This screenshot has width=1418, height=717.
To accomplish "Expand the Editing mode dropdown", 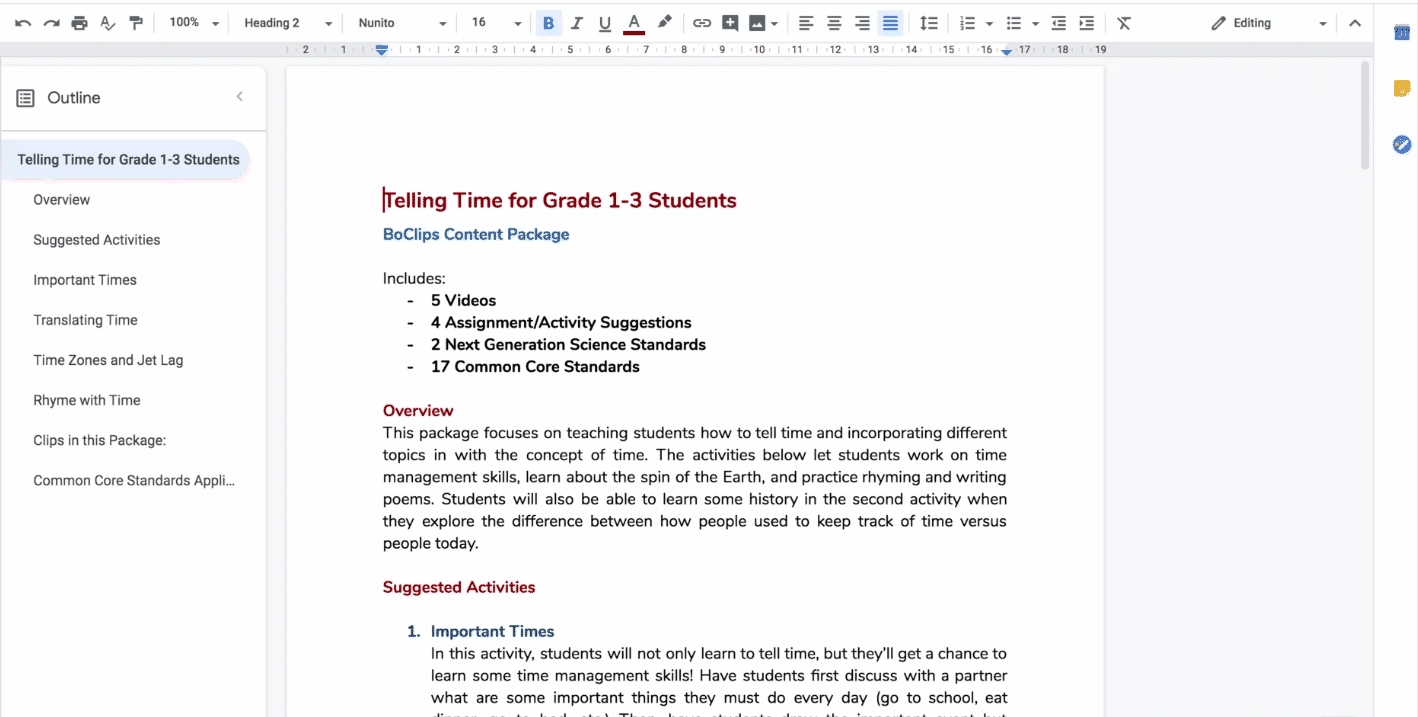I will pyautogui.click(x=1268, y=23).
